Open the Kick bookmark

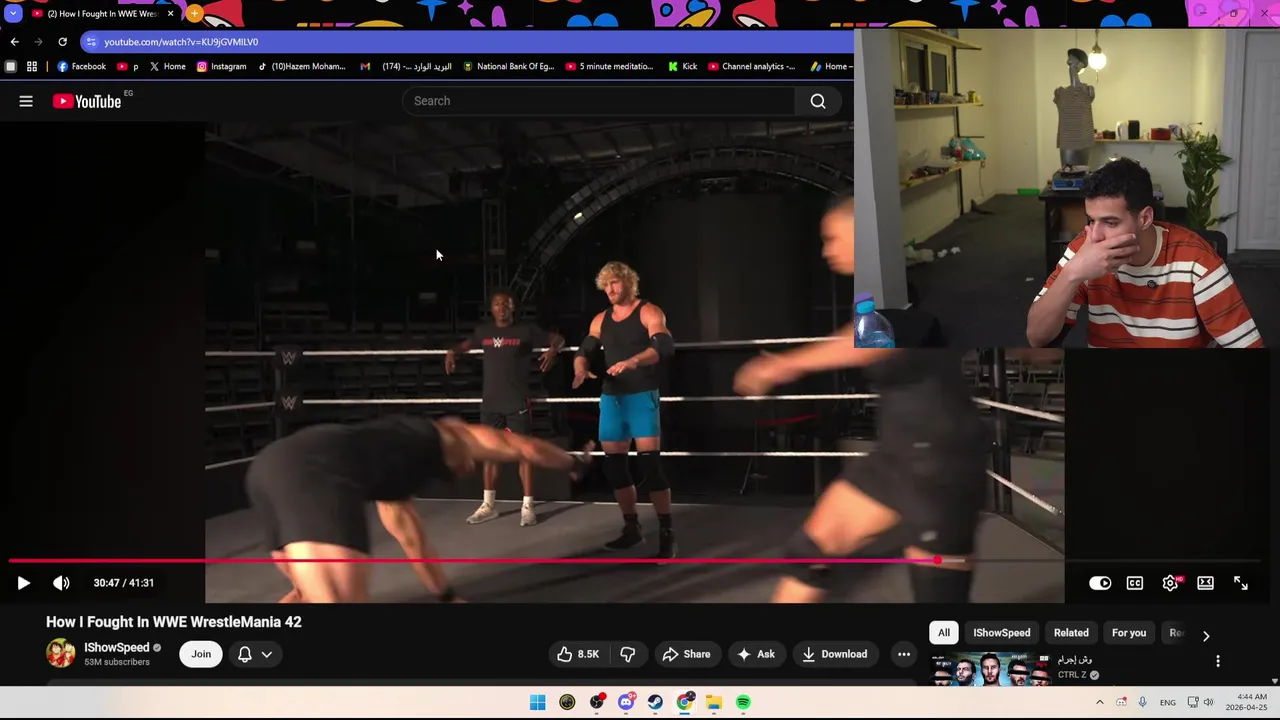[x=681, y=67]
